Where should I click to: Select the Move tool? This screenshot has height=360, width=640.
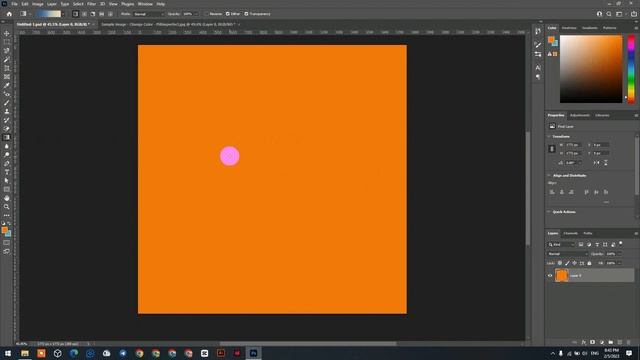tap(7, 33)
